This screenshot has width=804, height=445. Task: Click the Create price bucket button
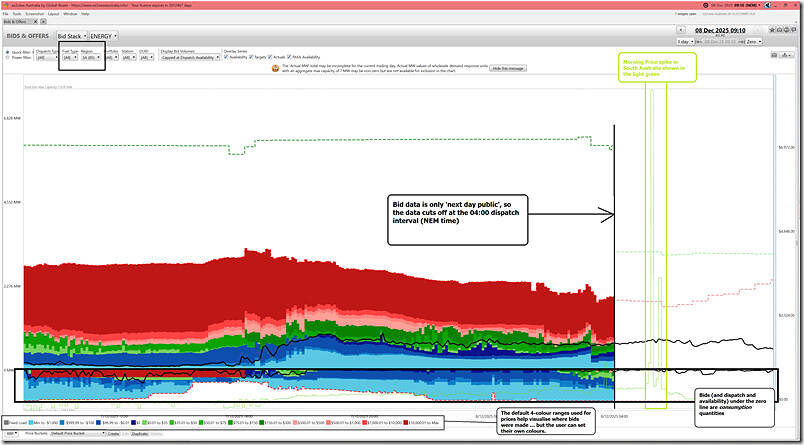(x=113, y=434)
